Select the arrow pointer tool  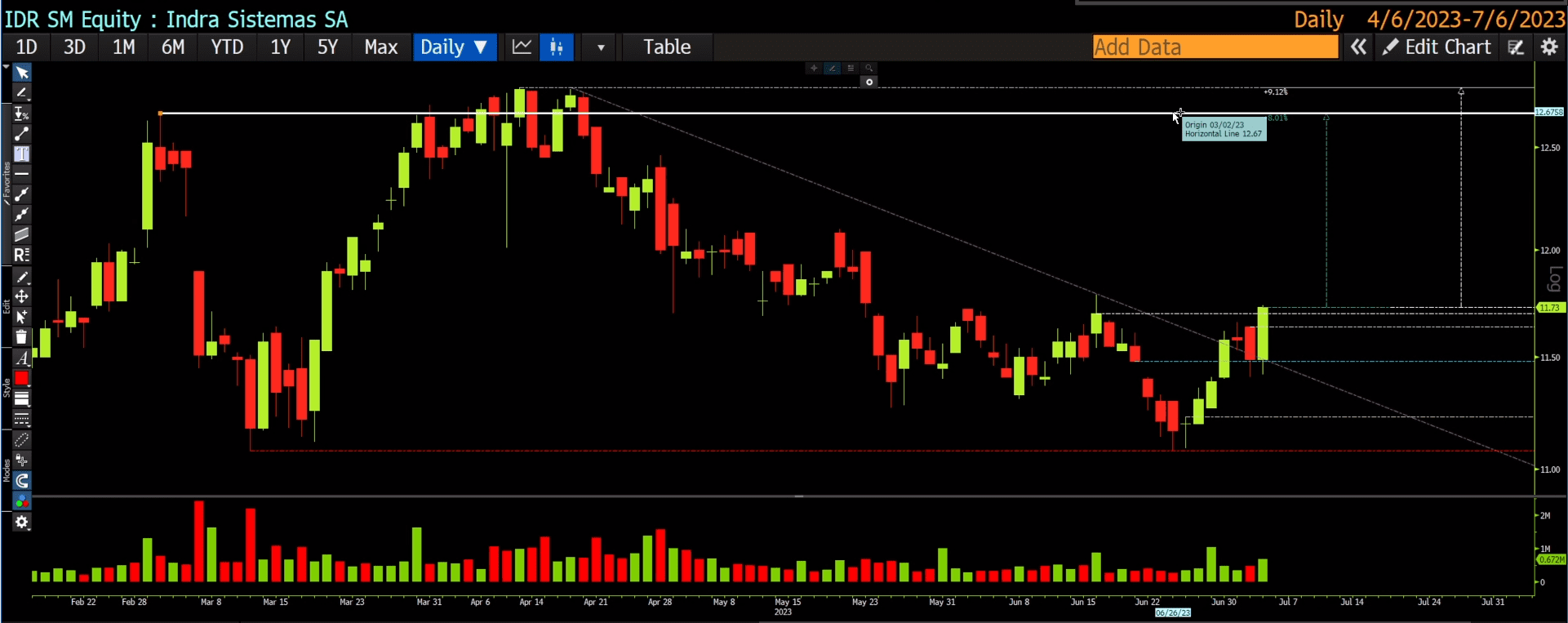click(x=22, y=73)
